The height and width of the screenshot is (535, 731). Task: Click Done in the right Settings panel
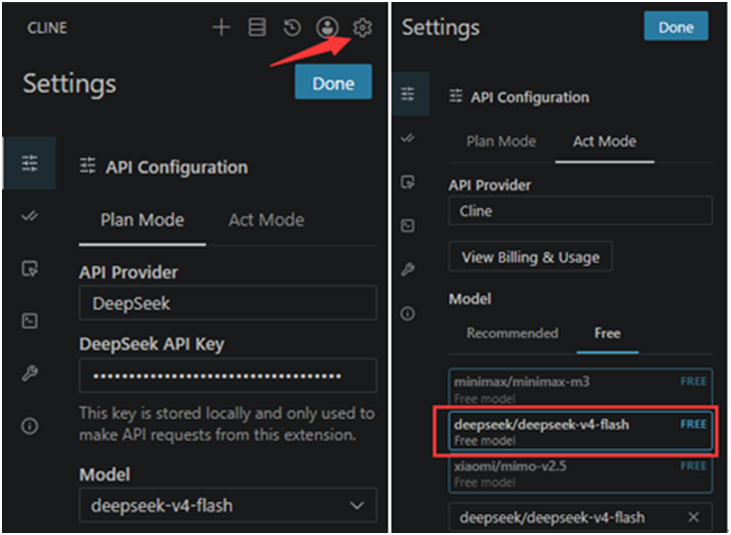click(676, 27)
